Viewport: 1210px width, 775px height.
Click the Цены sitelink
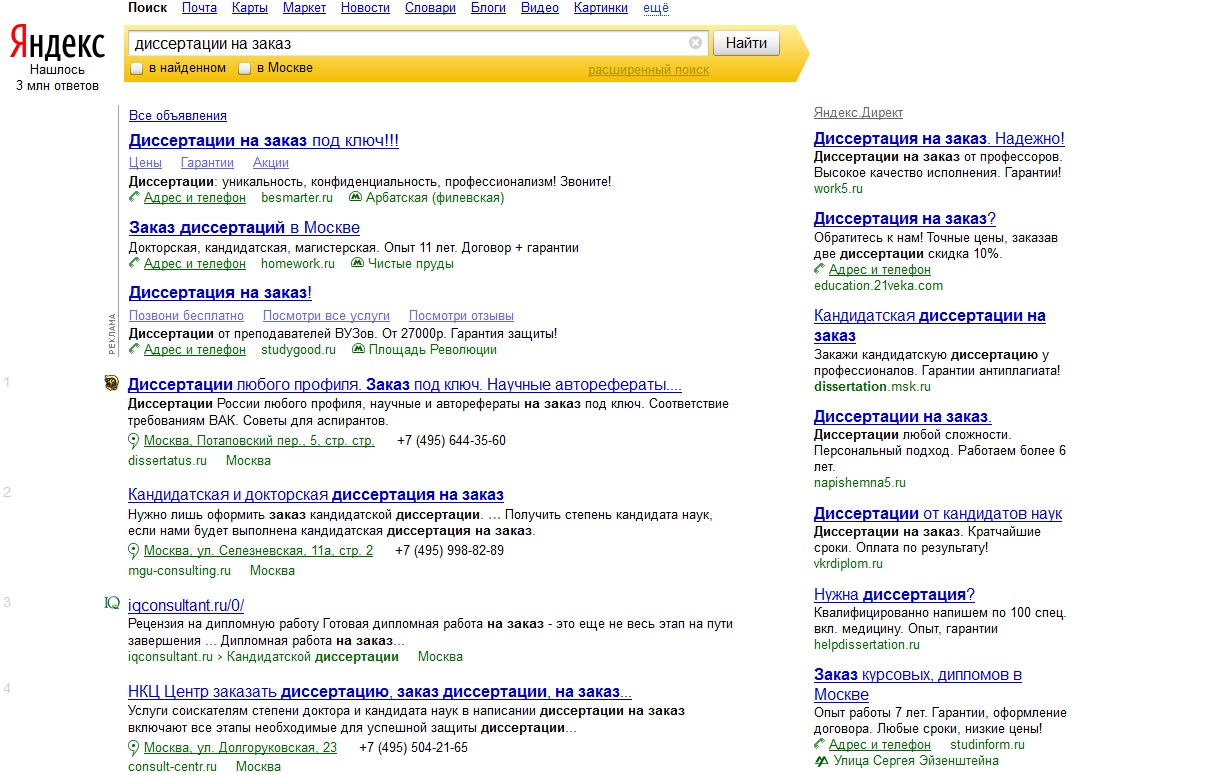point(145,162)
